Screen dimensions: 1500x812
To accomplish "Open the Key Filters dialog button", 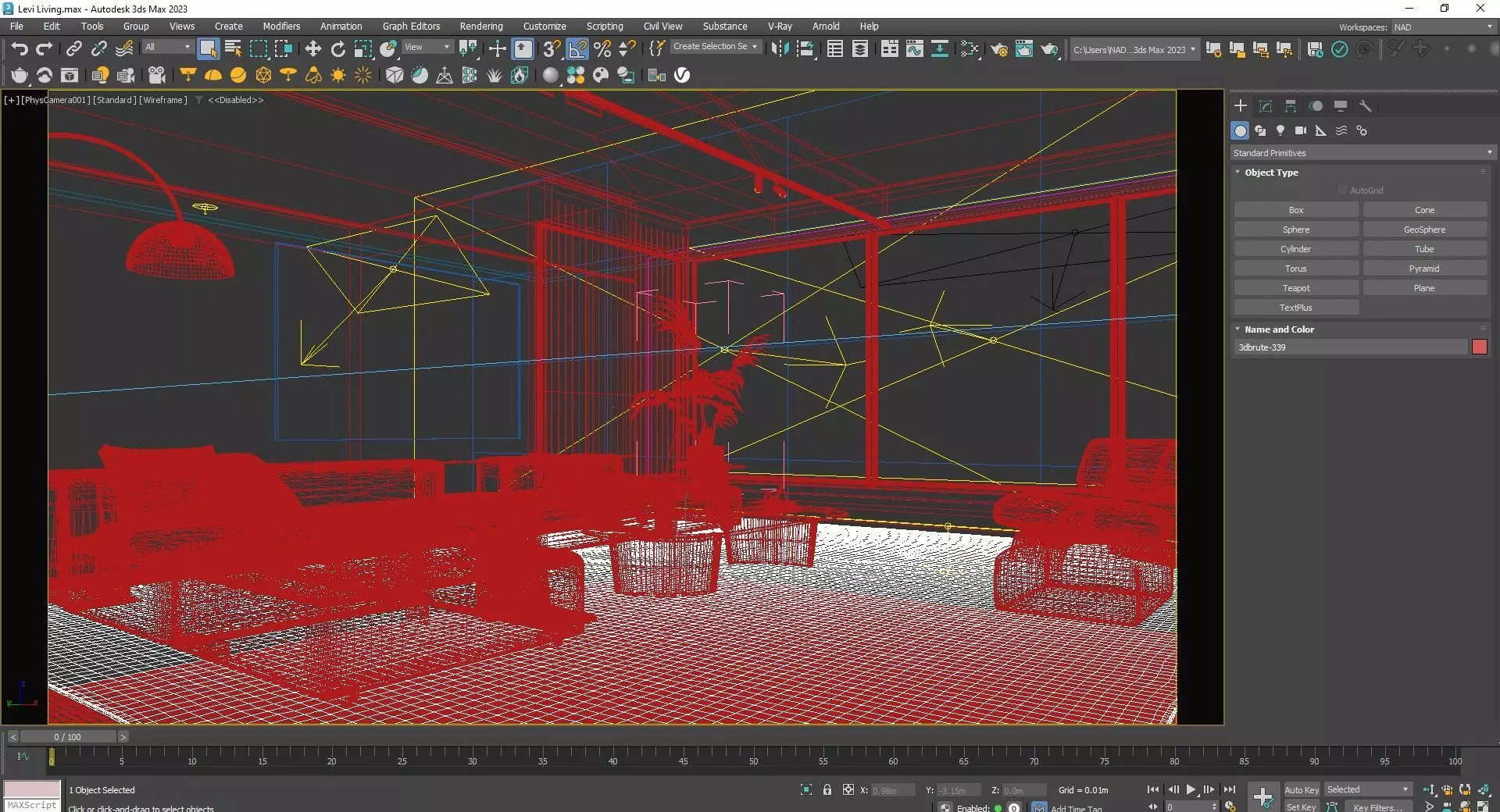I will point(1378,807).
